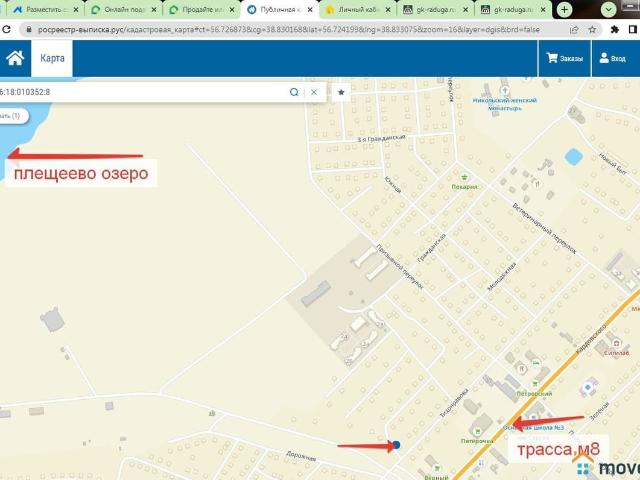
Task: Click the blue marker dot on the map
Action: [396, 445]
